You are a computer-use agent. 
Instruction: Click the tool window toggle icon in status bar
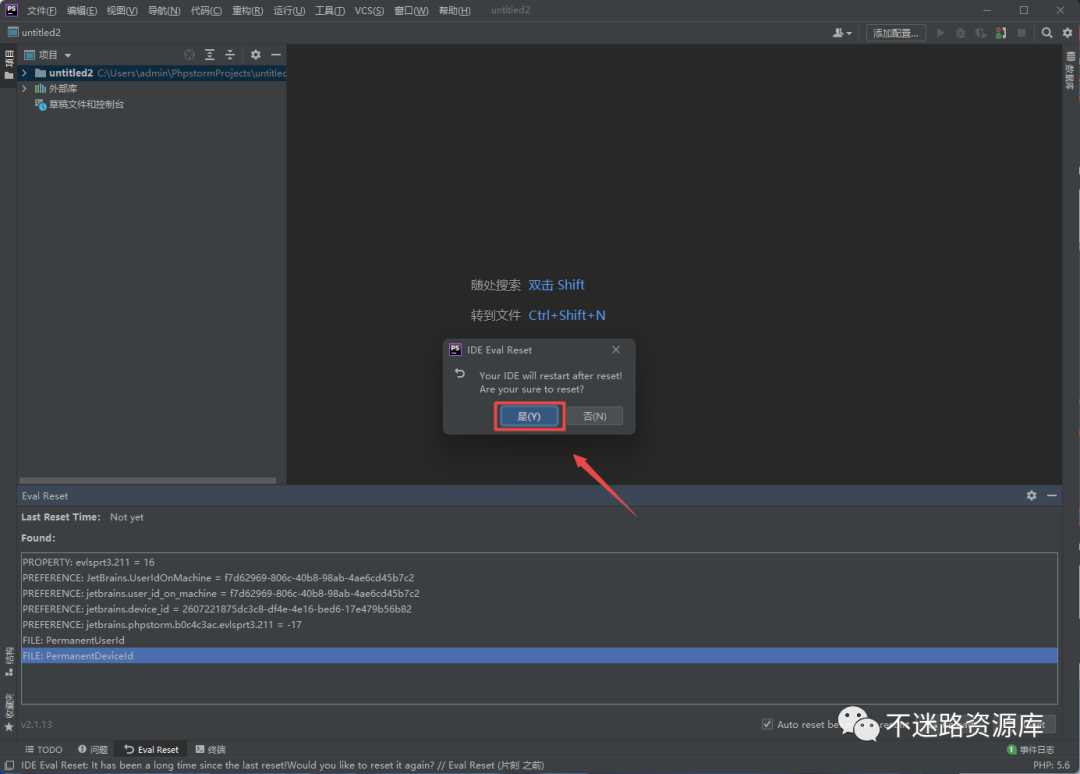[x=9, y=766]
